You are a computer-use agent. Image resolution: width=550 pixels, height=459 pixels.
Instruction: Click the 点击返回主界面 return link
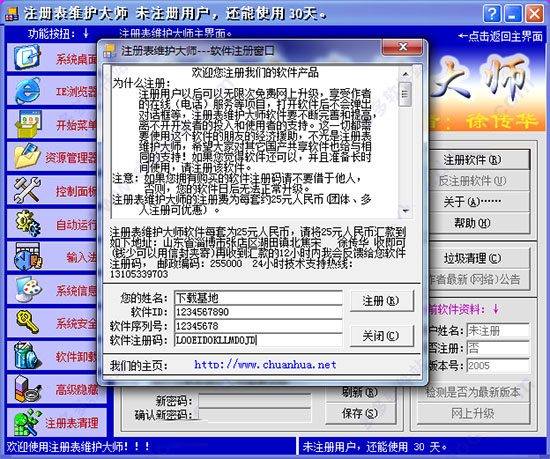[500, 36]
